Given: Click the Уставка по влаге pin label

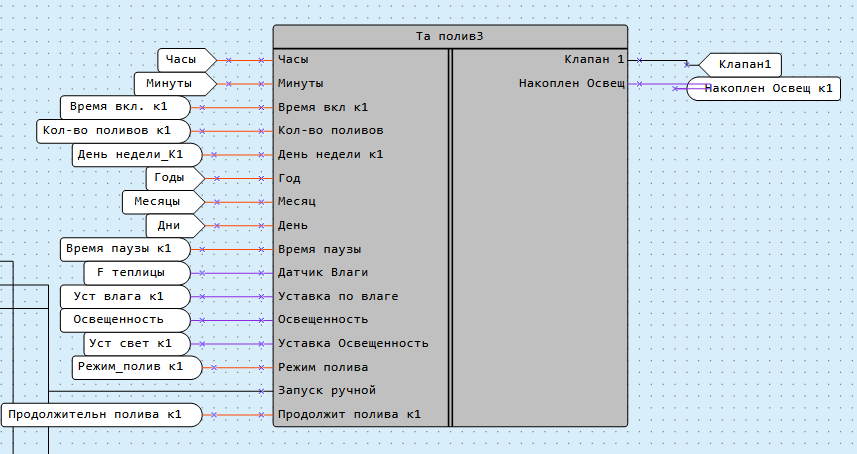Looking at the screenshot, I should pyautogui.click(x=338, y=297).
